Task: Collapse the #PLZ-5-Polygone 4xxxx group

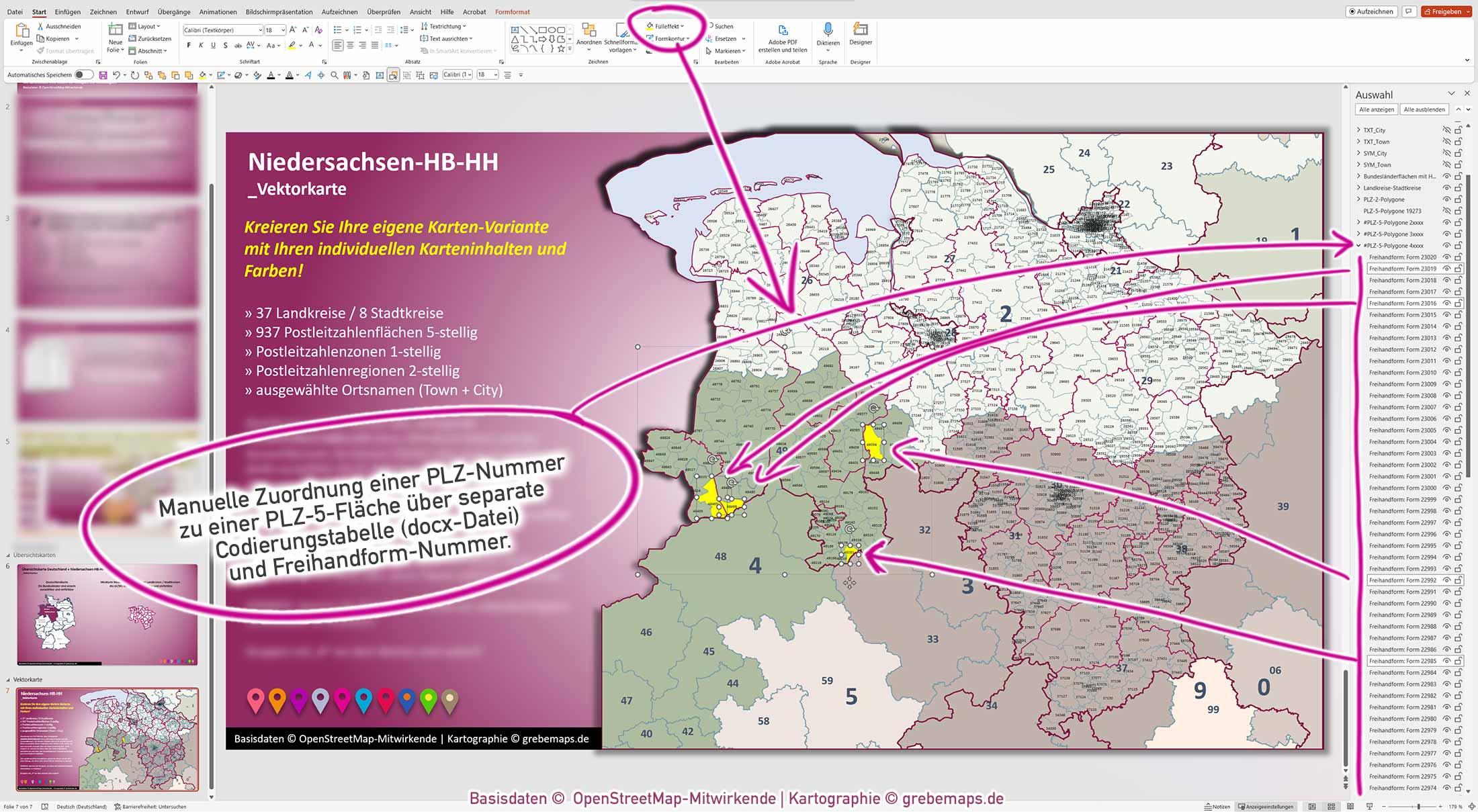Action: 1358,245
